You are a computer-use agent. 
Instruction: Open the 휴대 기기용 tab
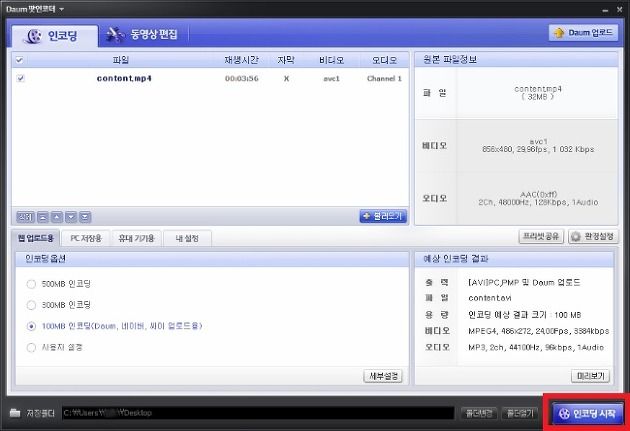(136, 238)
